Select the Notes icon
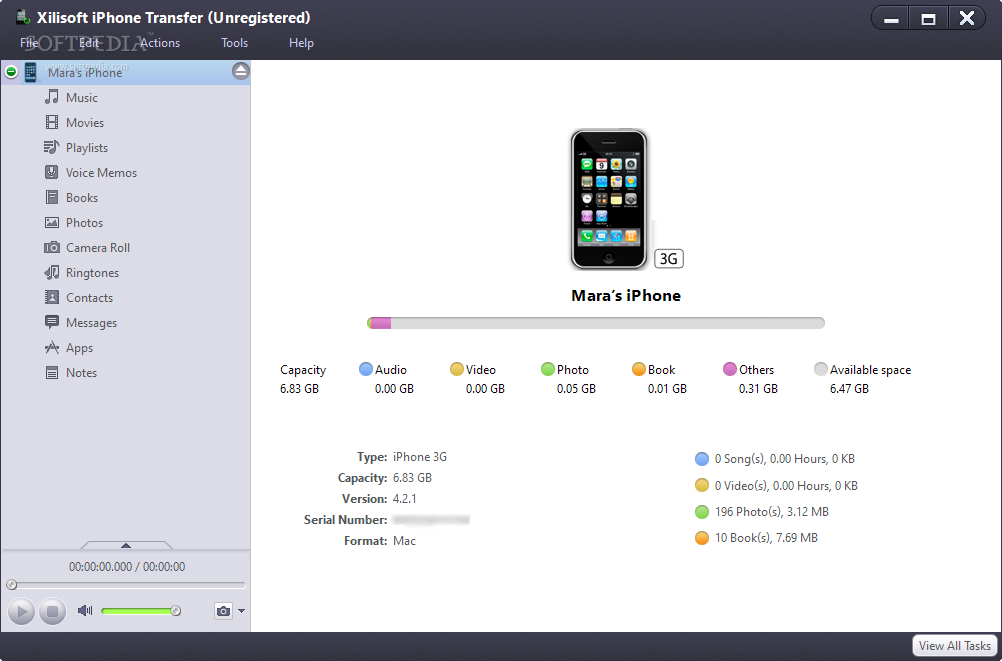Image resolution: width=1002 pixels, height=661 pixels. coord(52,373)
